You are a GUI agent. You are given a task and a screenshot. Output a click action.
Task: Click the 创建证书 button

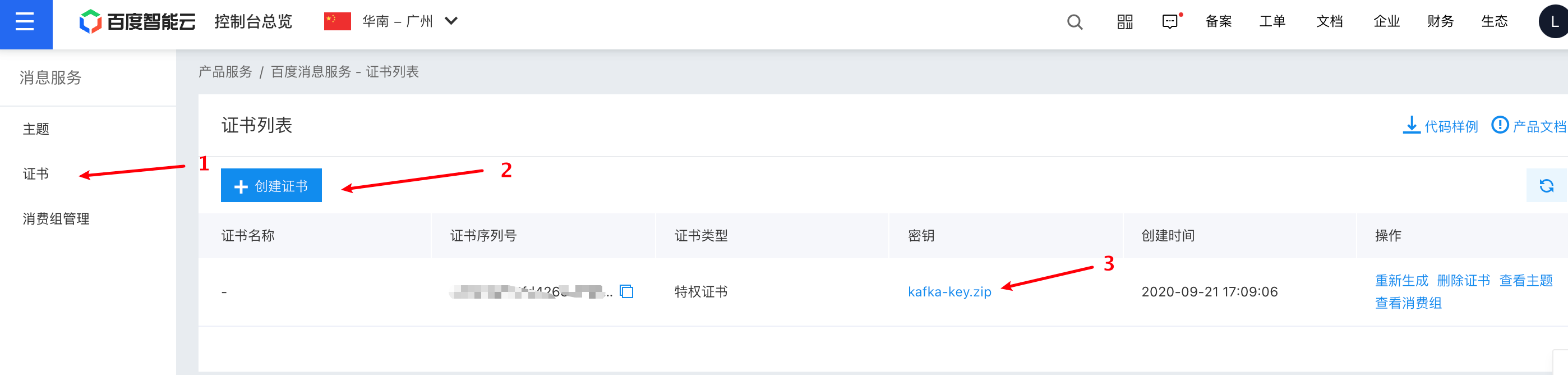[271, 185]
